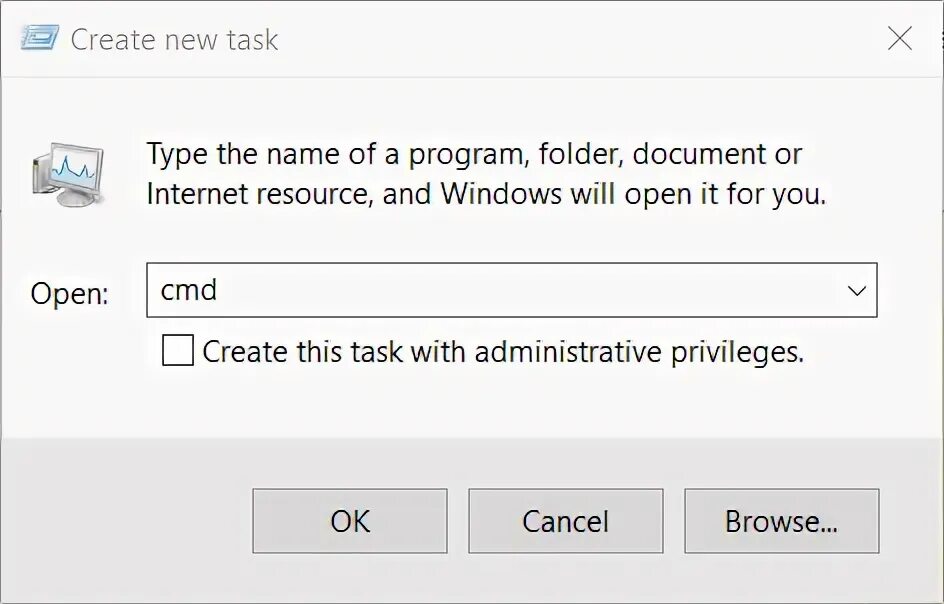Place cursor on the 'cmd' text

pyautogui.click(x=189, y=291)
